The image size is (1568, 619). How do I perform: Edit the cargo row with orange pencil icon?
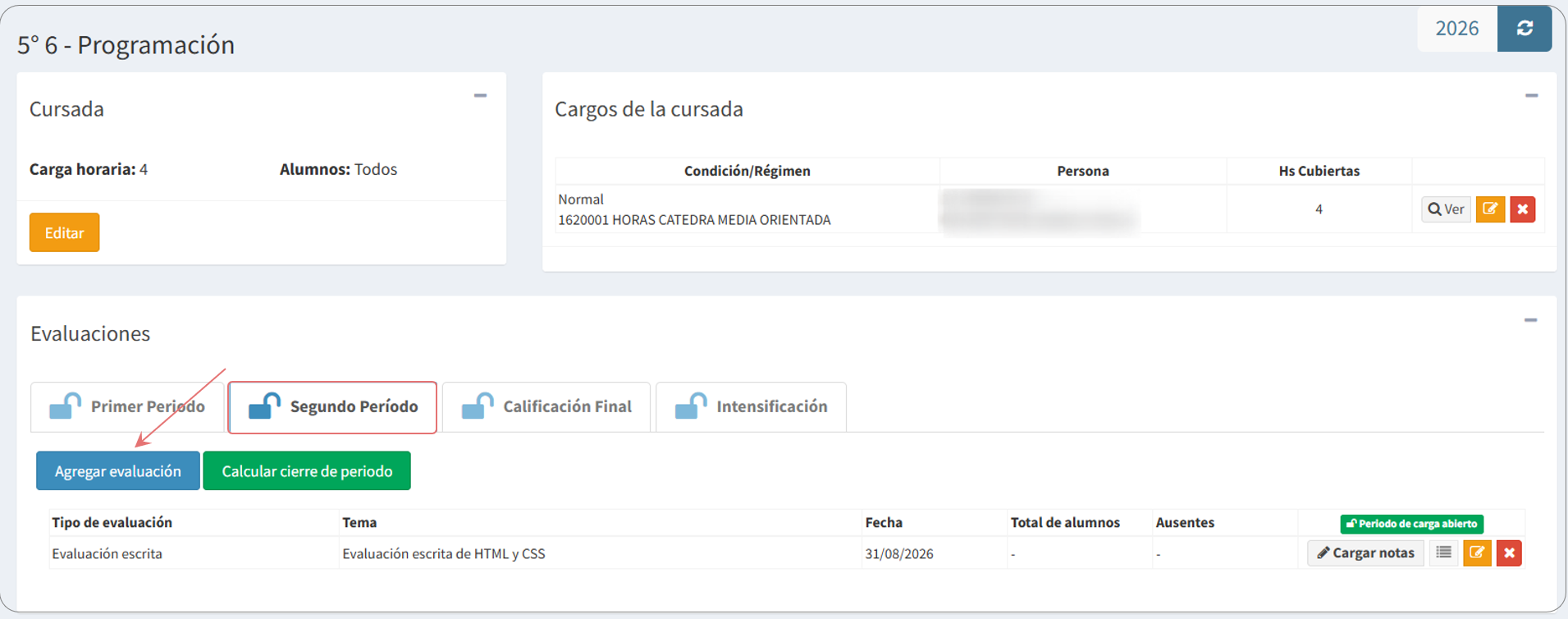(x=1490, y=209)
